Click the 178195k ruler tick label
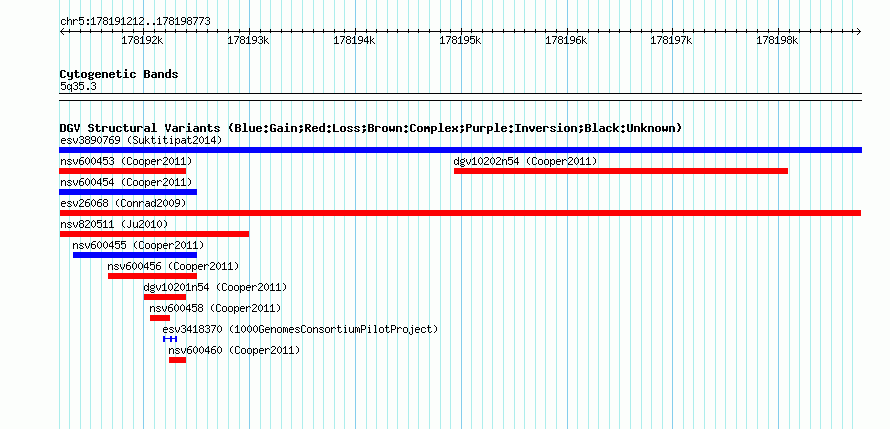This screenshot has width=890, height=429. coord(460,41)
